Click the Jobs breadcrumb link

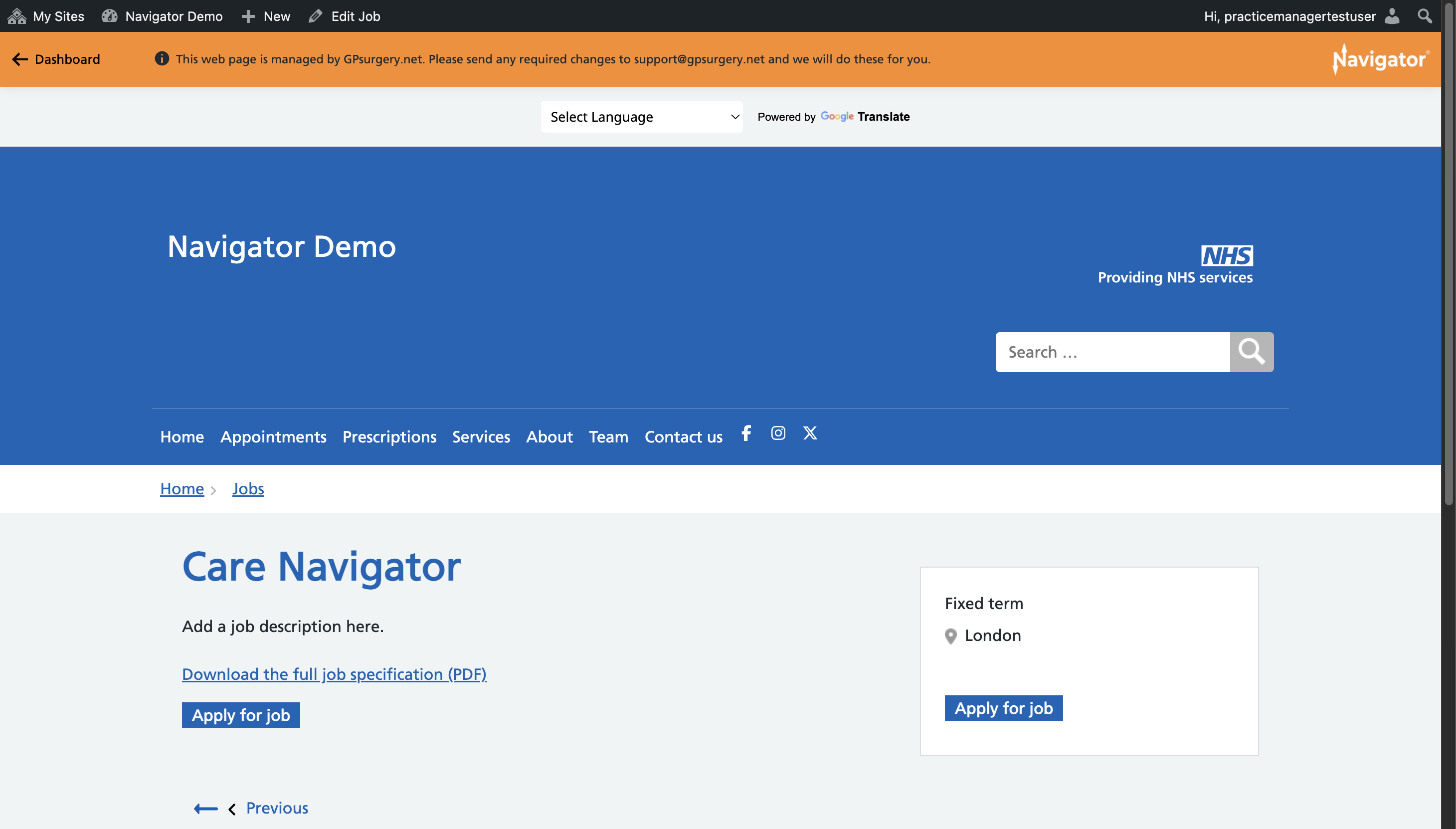pyautogui.click(x=248, y=488)
